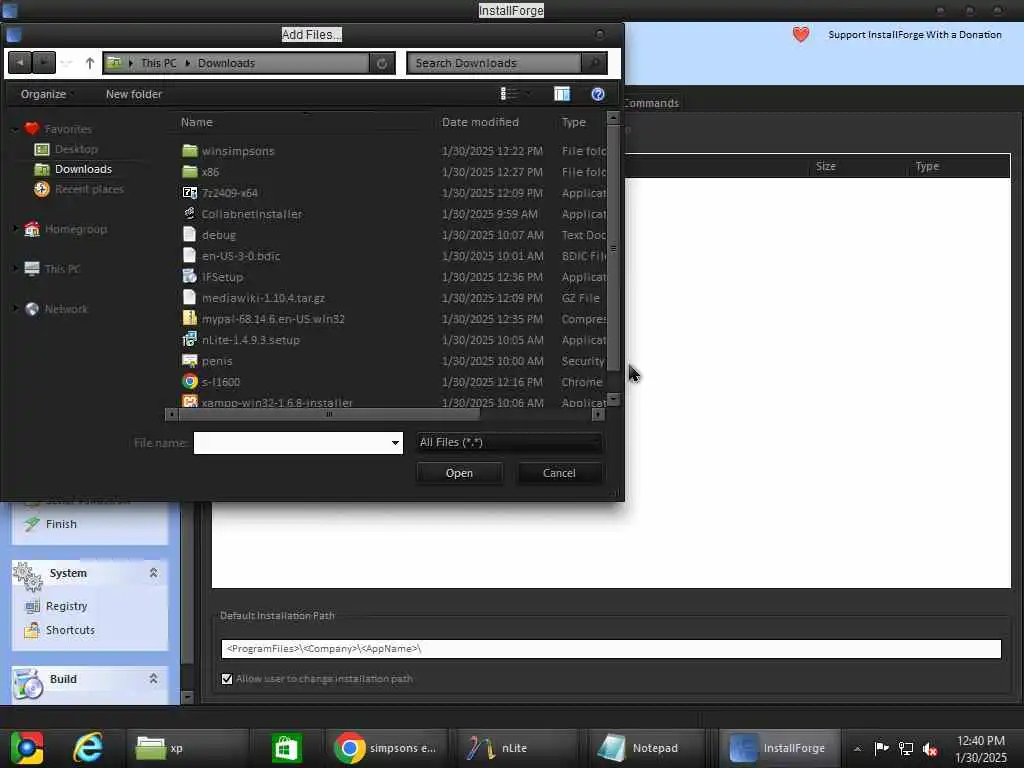Click the Cancel button
Image resolution: width=1024 pixels, height=768 pixels.
click(559, 473)
